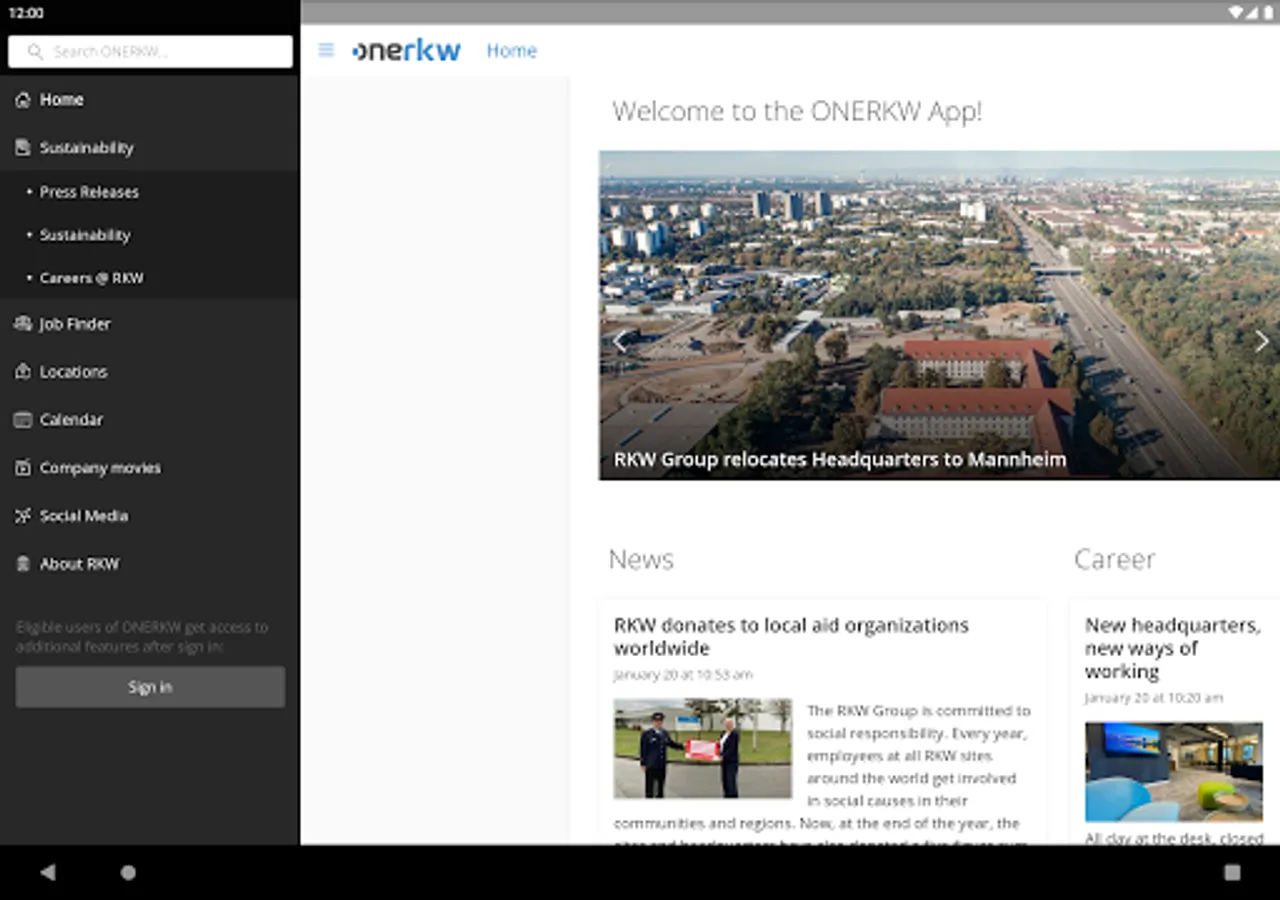Open 'RKW donates to local aid organizations' article
The image size is (1280, 900).
(x=791, y=636)
